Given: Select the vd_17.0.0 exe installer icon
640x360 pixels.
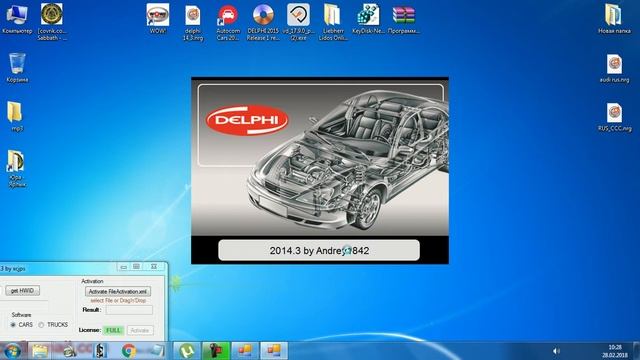Looking at the screenshot, I should coord(298,23).
